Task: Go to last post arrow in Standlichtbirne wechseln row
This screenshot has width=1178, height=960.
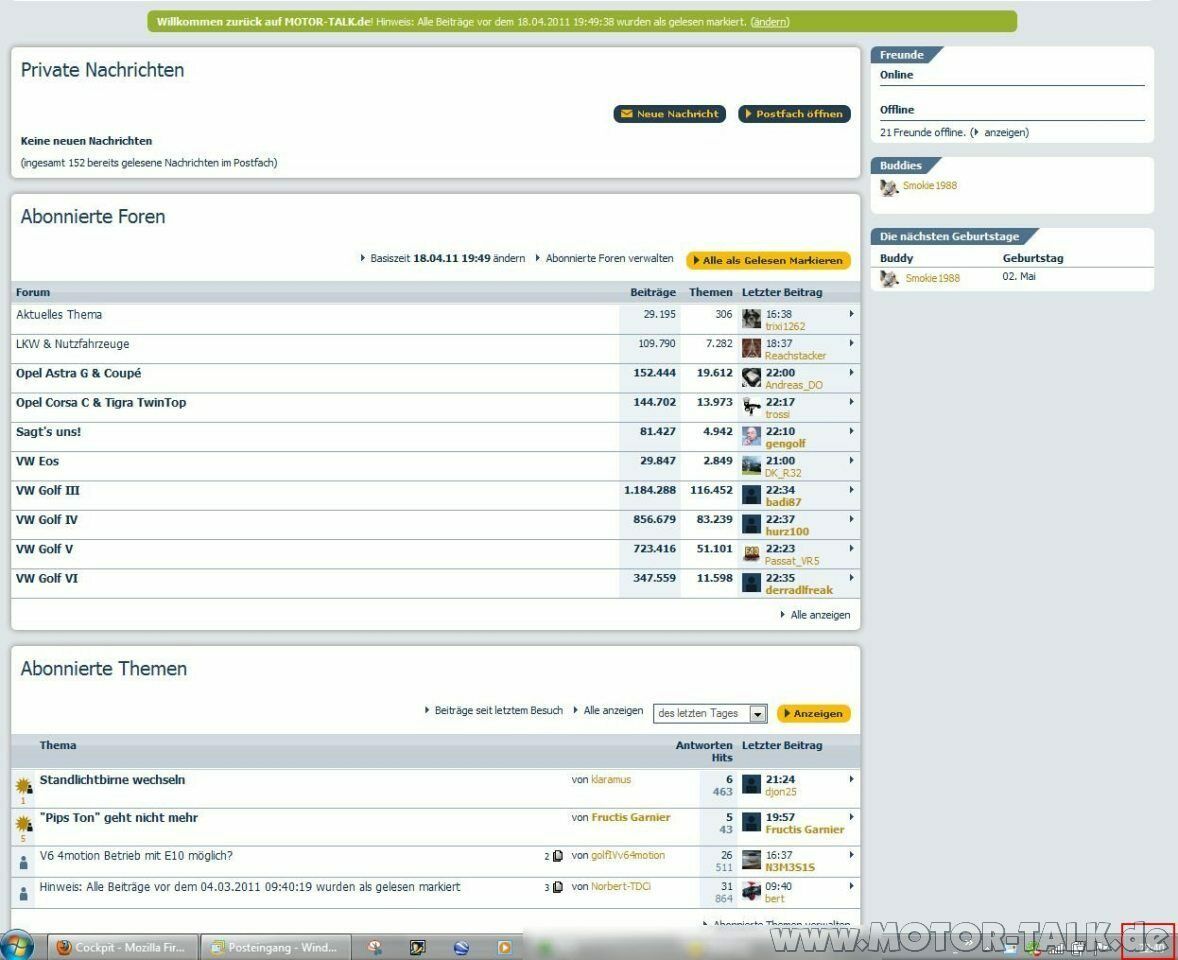Action: click(x=851, y=780)
